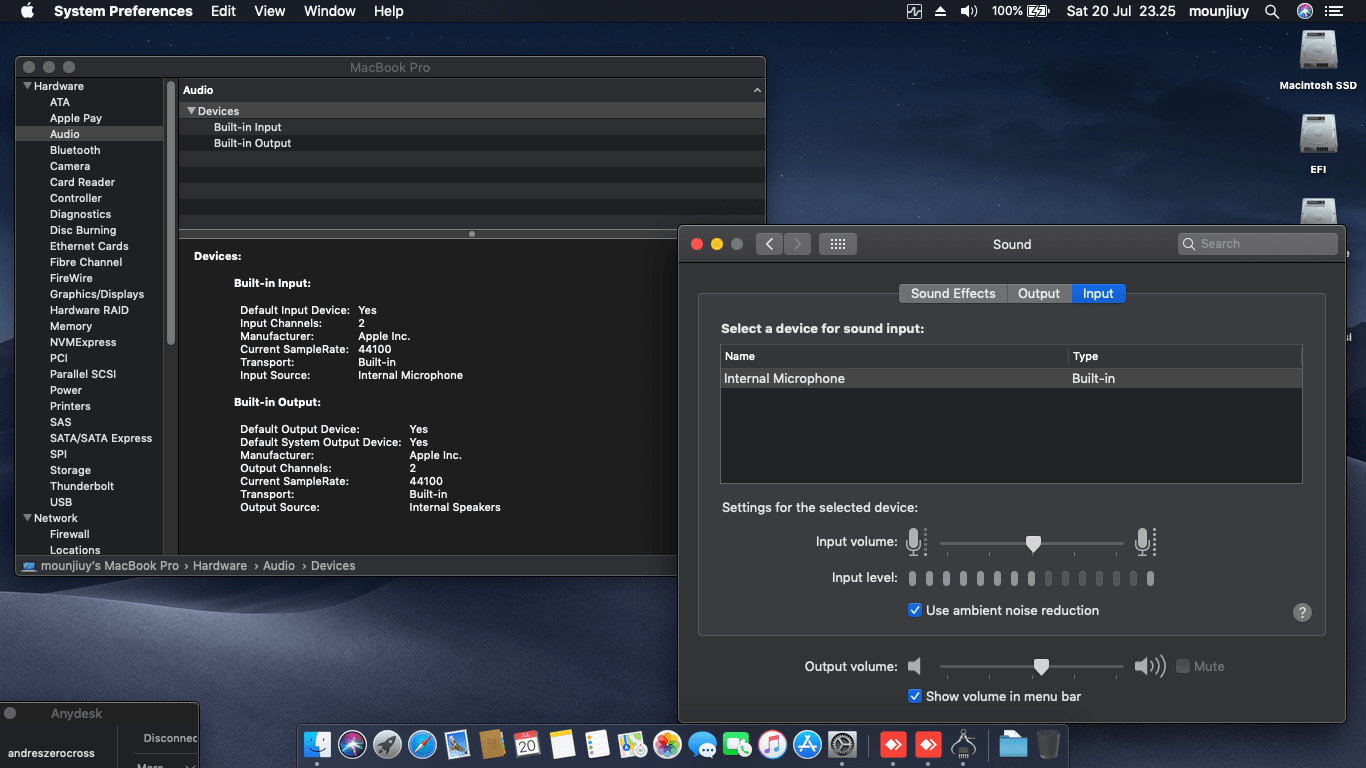Open Notification Center from the menu bar
This screenshot has width=1366, height=768.
[1333, 11]
